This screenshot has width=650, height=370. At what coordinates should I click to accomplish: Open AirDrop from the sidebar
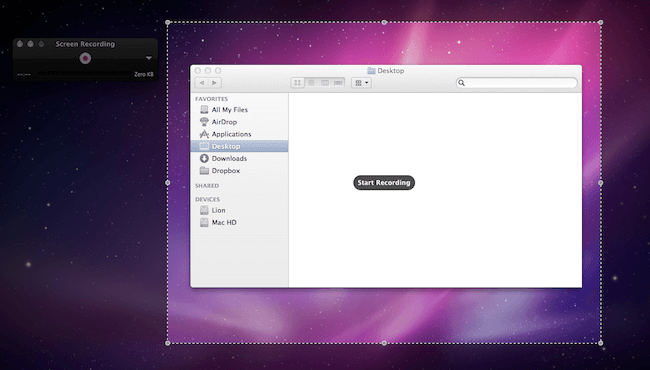tap(239, 122)
